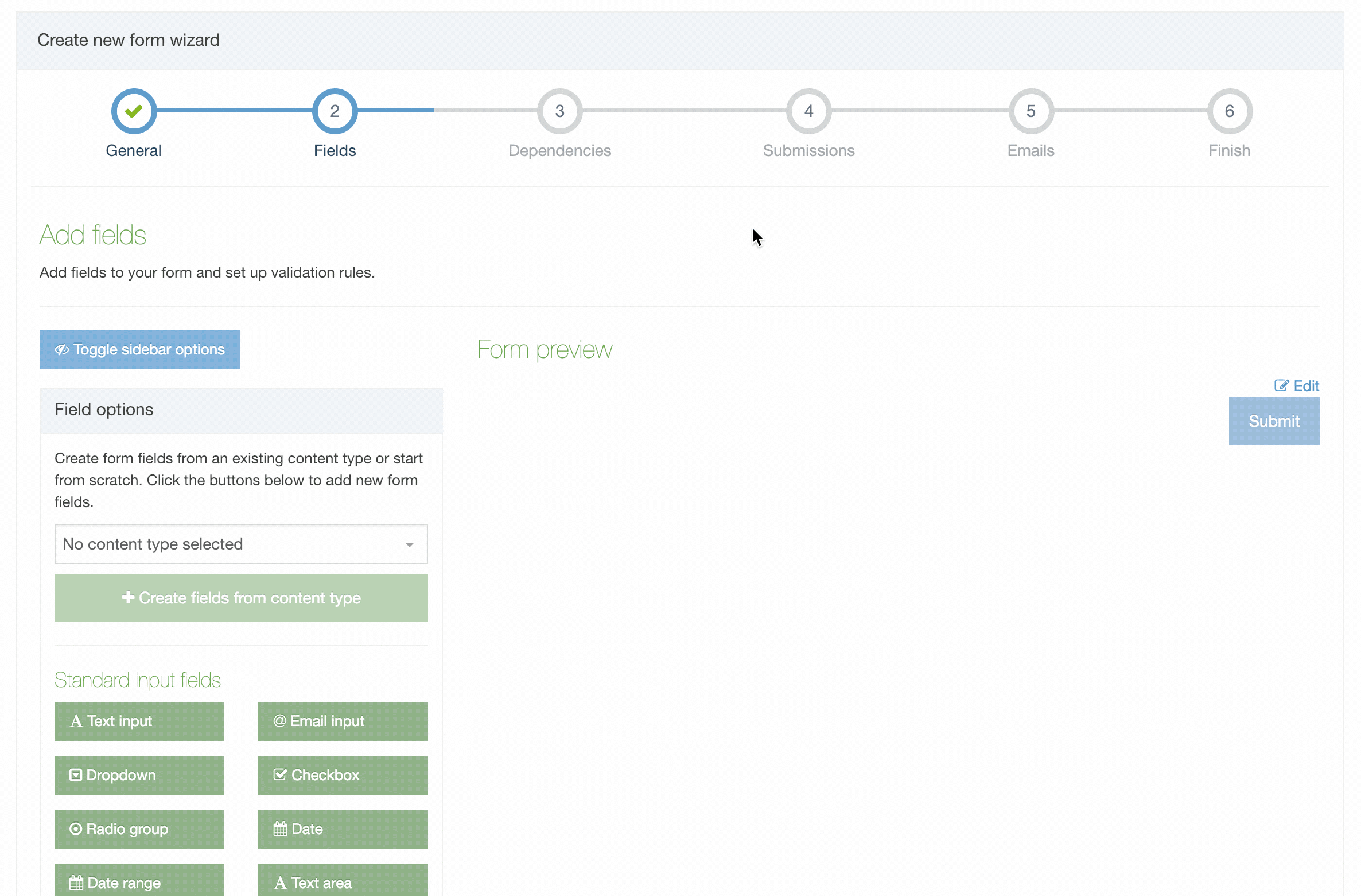Add a Radio group field
The width and height of the screenshot is (1361, 896).
(x=139, y=829)
